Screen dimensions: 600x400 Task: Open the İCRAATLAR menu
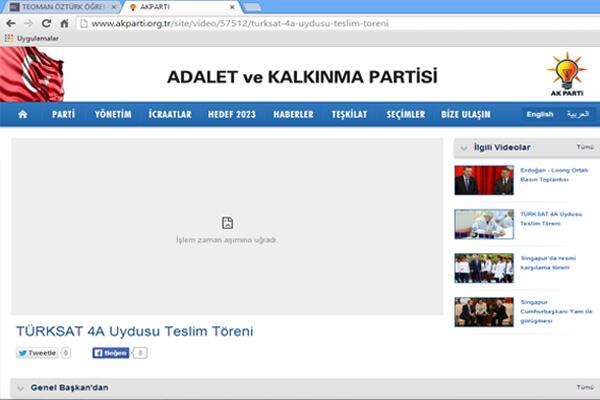[170, 114]
